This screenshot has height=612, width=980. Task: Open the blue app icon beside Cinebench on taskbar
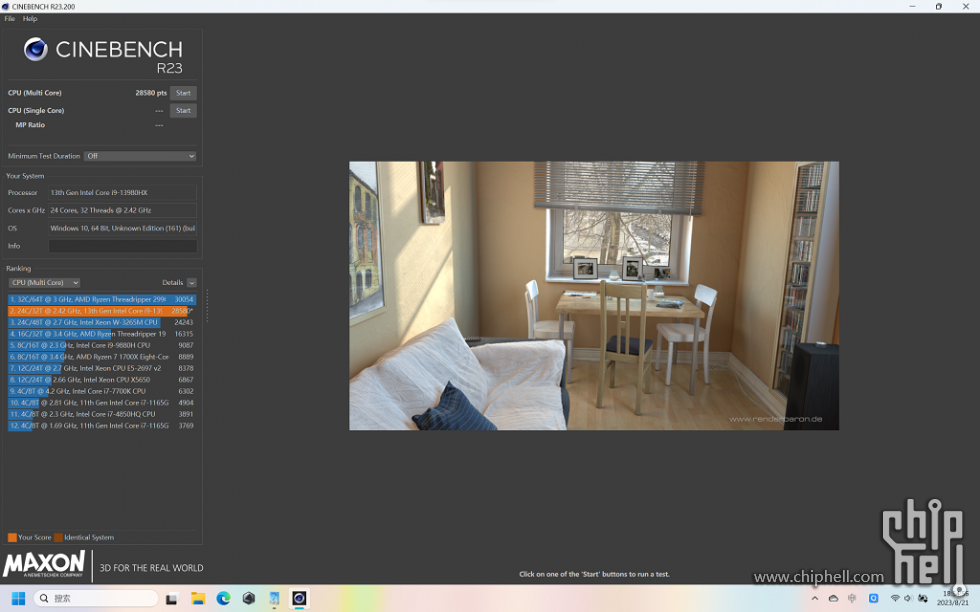(274, 598)
